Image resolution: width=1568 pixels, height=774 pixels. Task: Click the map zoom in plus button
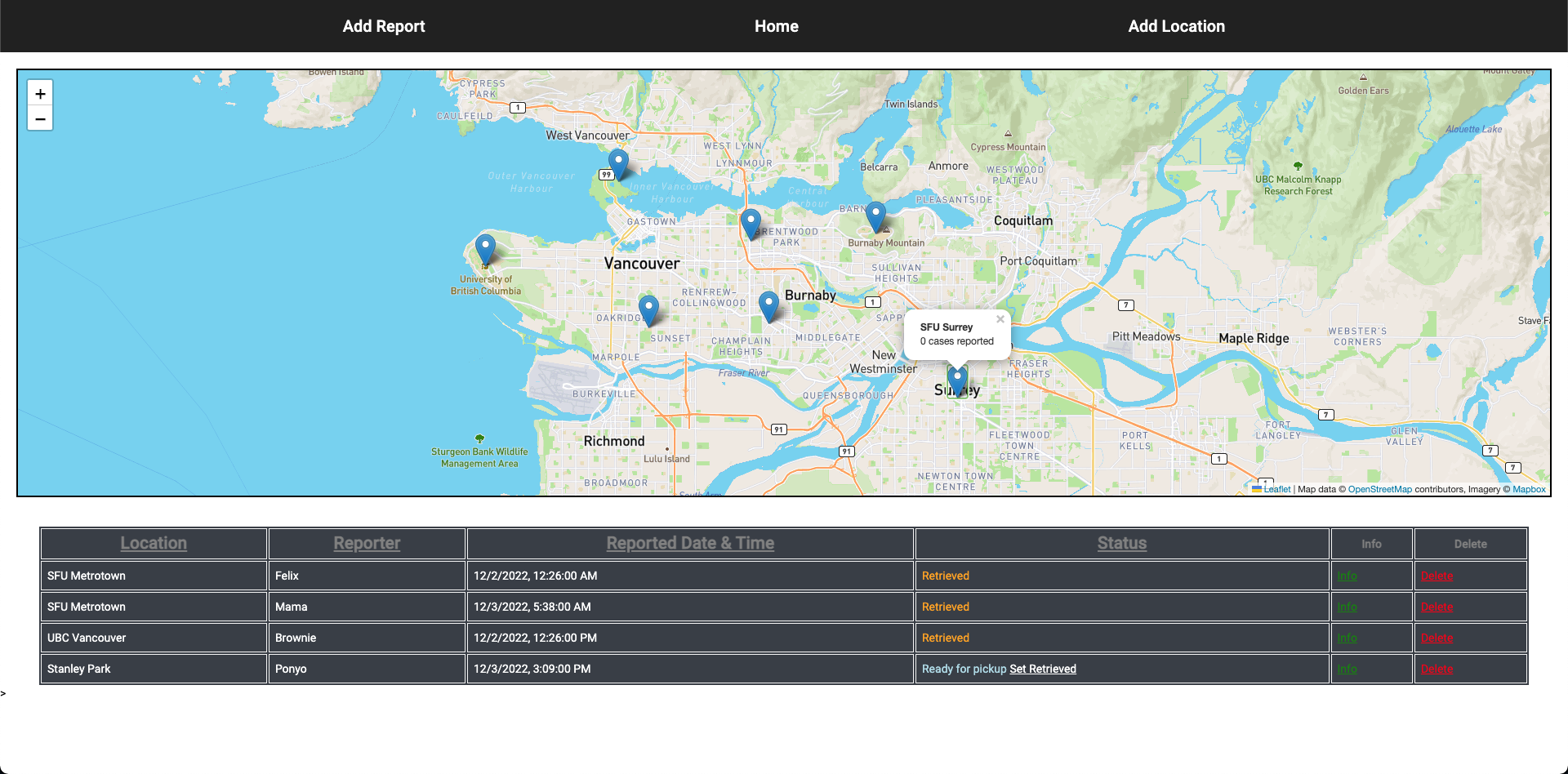(40, 94)
